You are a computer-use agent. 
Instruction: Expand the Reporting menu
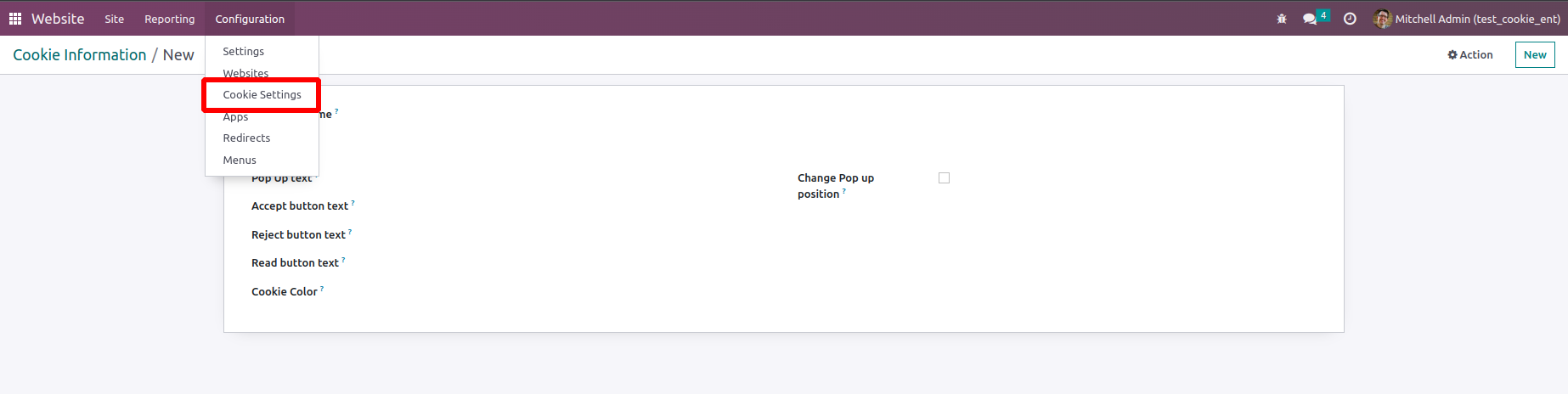169,19
